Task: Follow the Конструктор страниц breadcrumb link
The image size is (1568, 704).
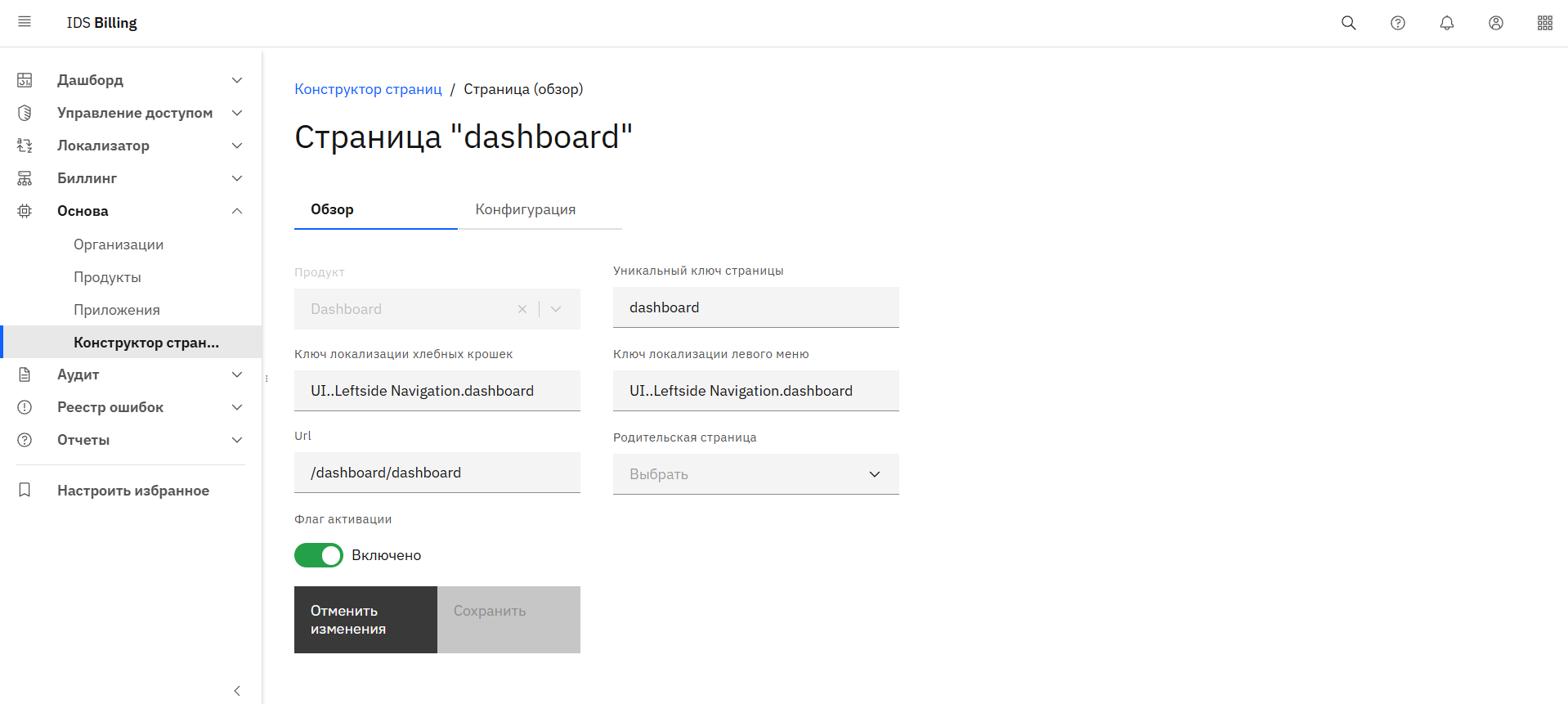Action: point(368,89)
